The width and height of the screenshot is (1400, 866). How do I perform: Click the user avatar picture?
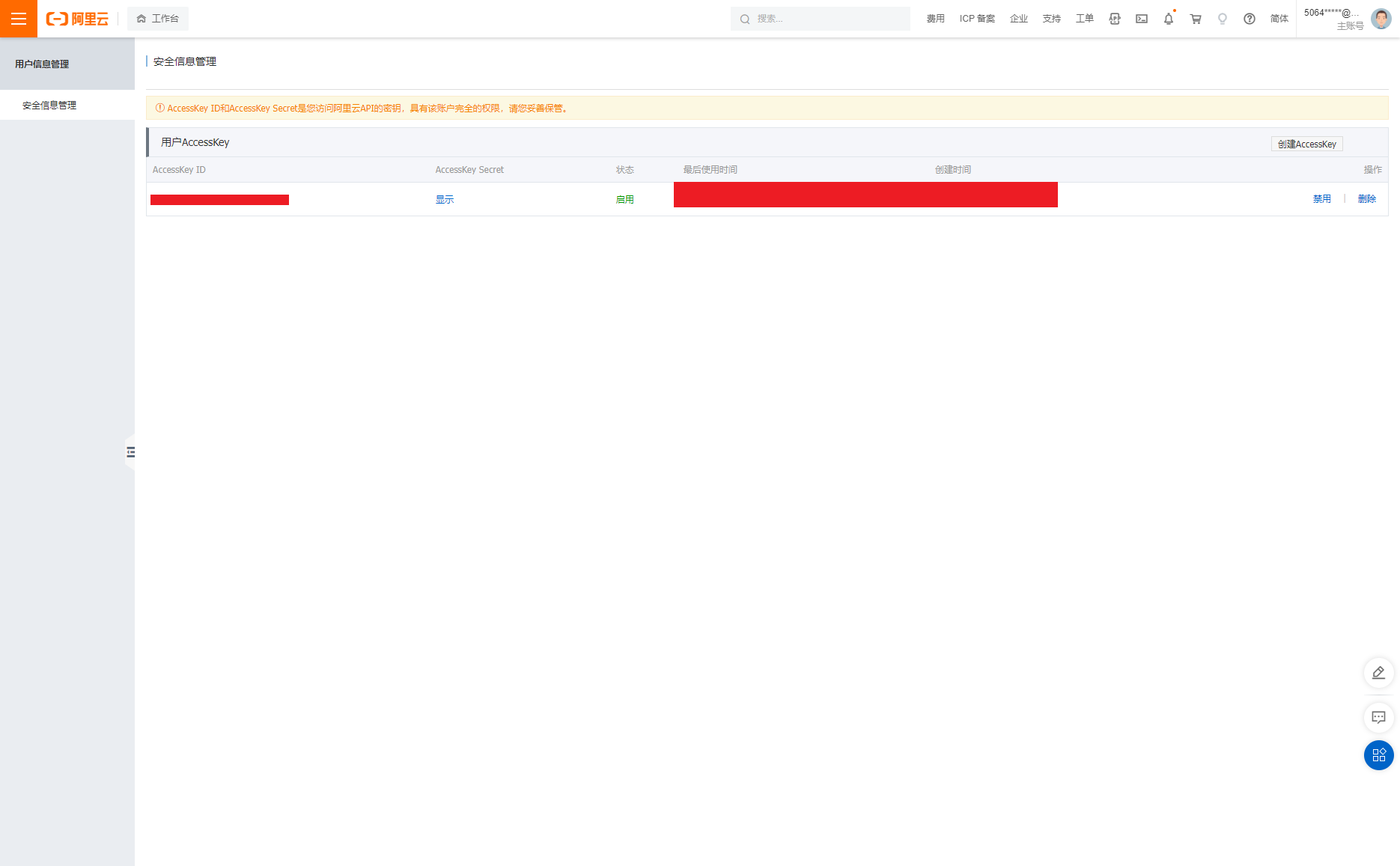click(1381, 19)
